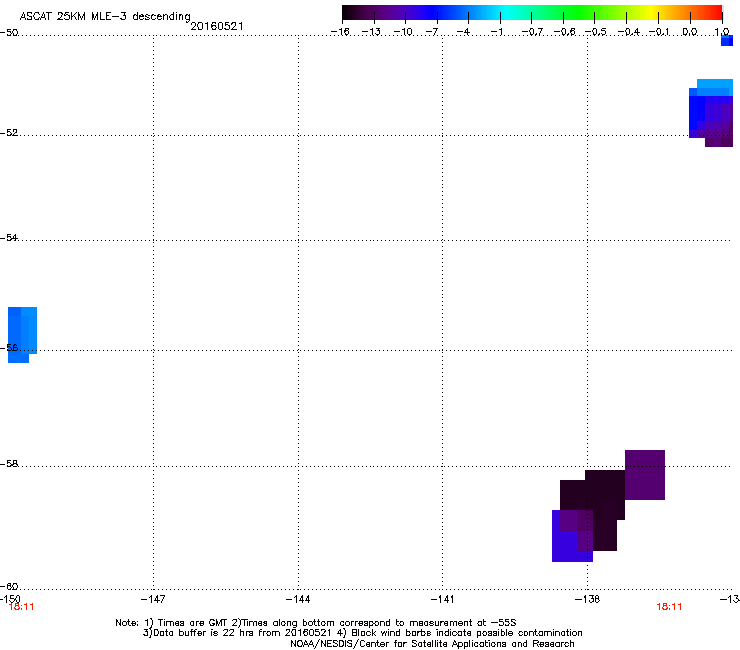Select the note about 22 hr data buffer
Viewport: 740px width, 650px height.
(362, 633)
